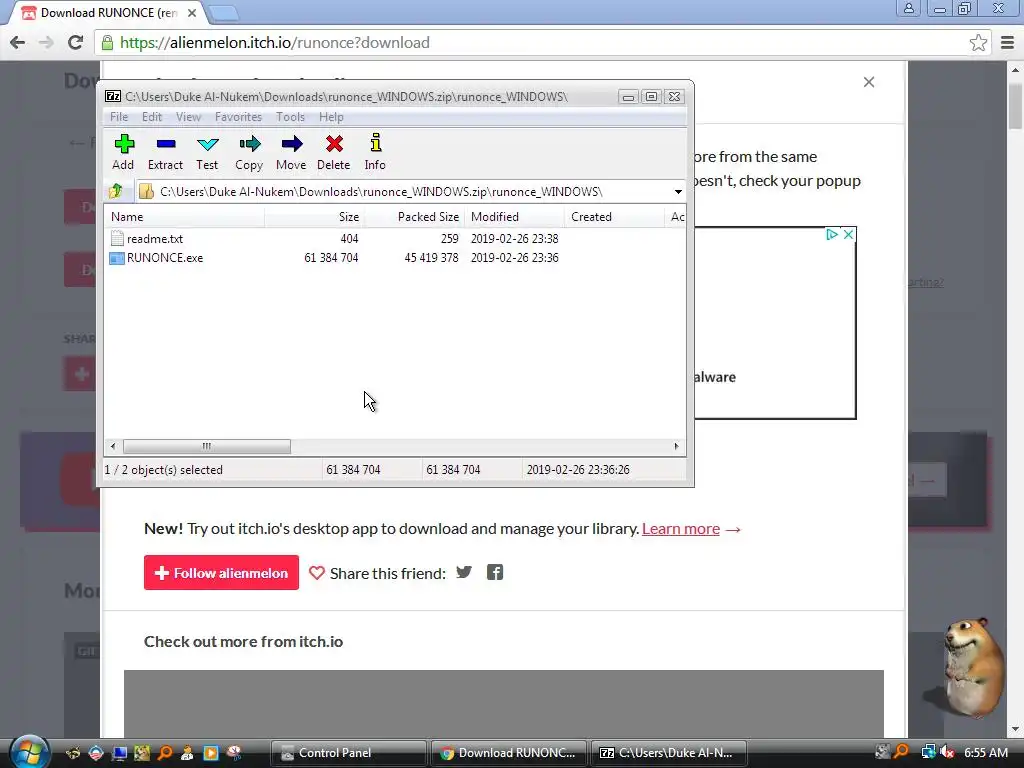The height and width of the screenshot is (768, 1024).
Task: Go up one folder level in 7-Zip
Action: coord(116,191)
